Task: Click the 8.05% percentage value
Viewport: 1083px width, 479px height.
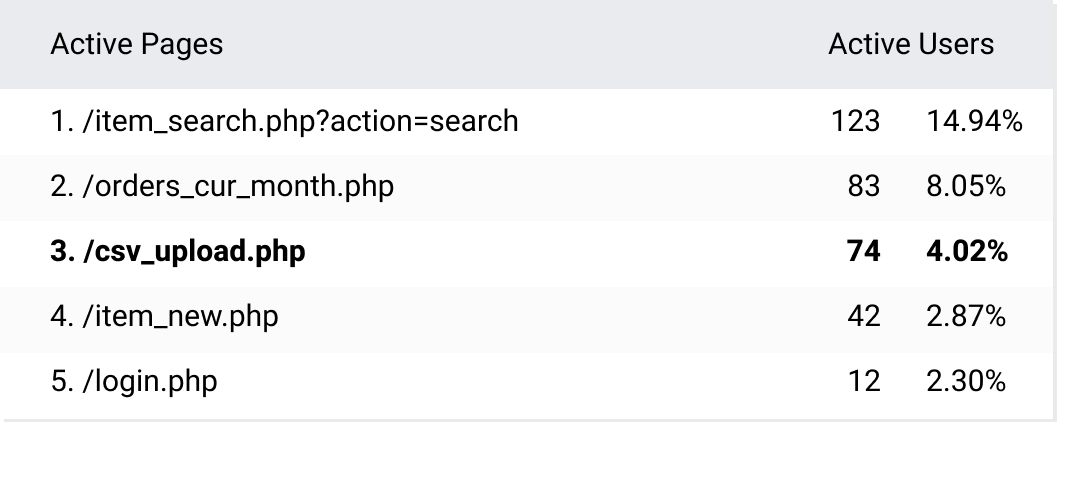Action: (x=966, y=187)
